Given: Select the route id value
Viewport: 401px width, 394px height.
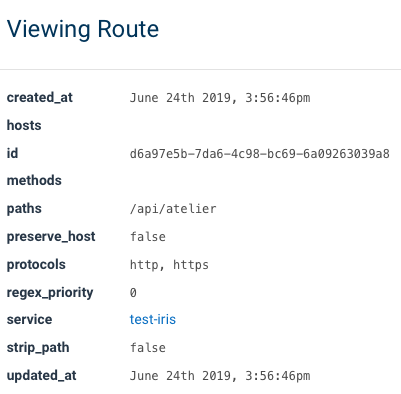Looking at the screenshot, I should [x=260, y=154].
